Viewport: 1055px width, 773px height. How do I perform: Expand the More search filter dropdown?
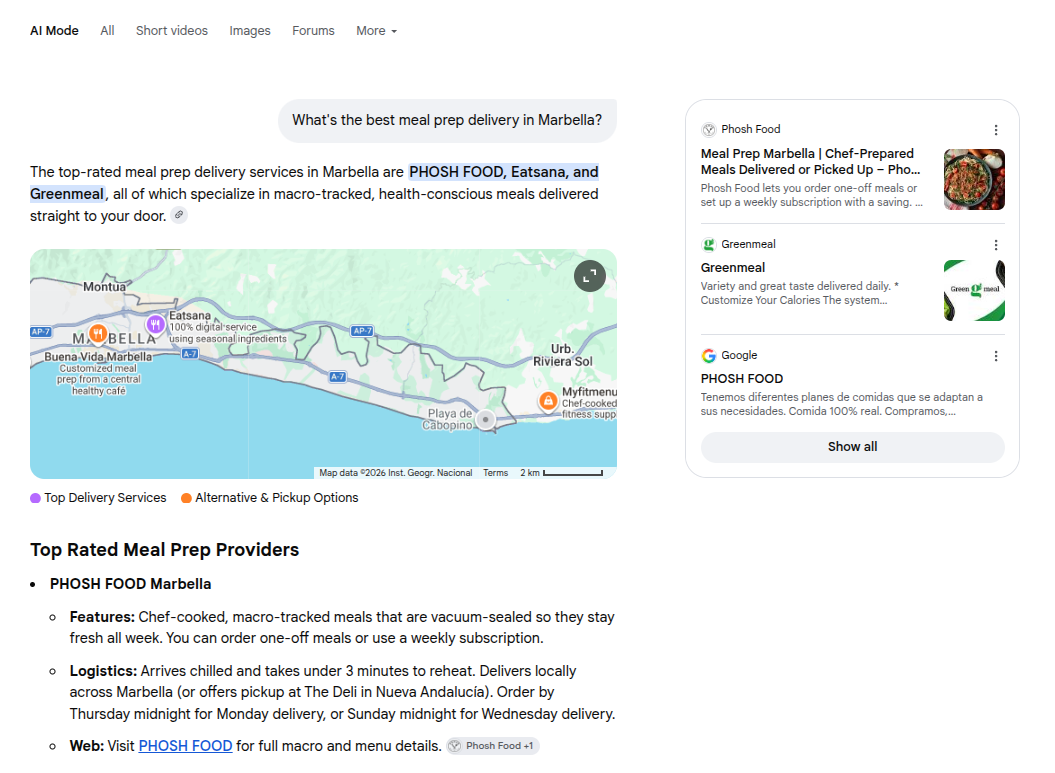click(x=376, y=31)
